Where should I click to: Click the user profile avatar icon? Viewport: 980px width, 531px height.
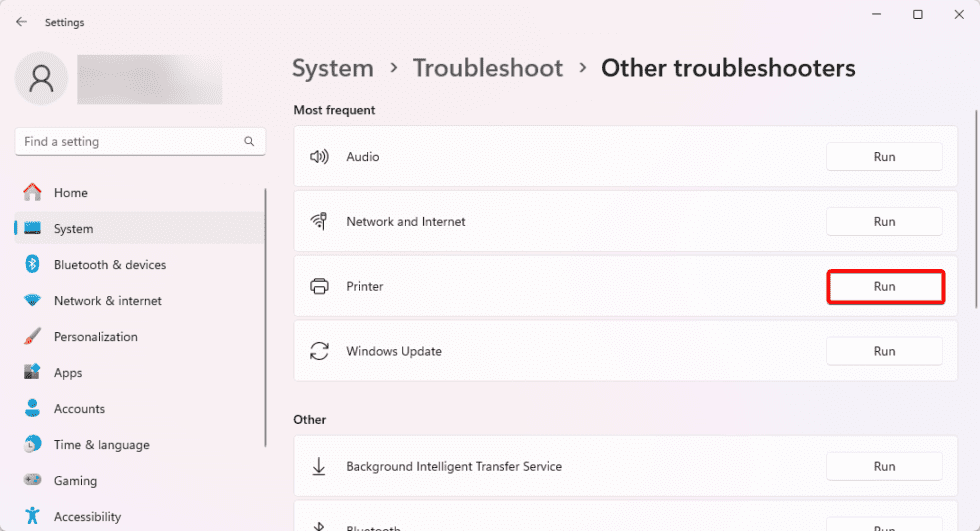tap(42, 78)
